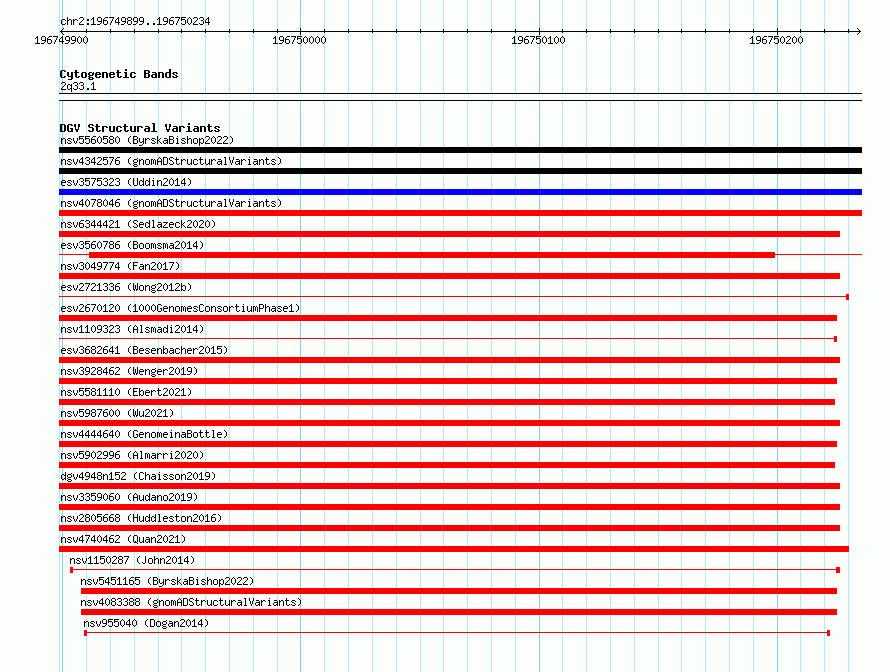Click the 196750200 ruler coordinate

(x=776, y=40)
